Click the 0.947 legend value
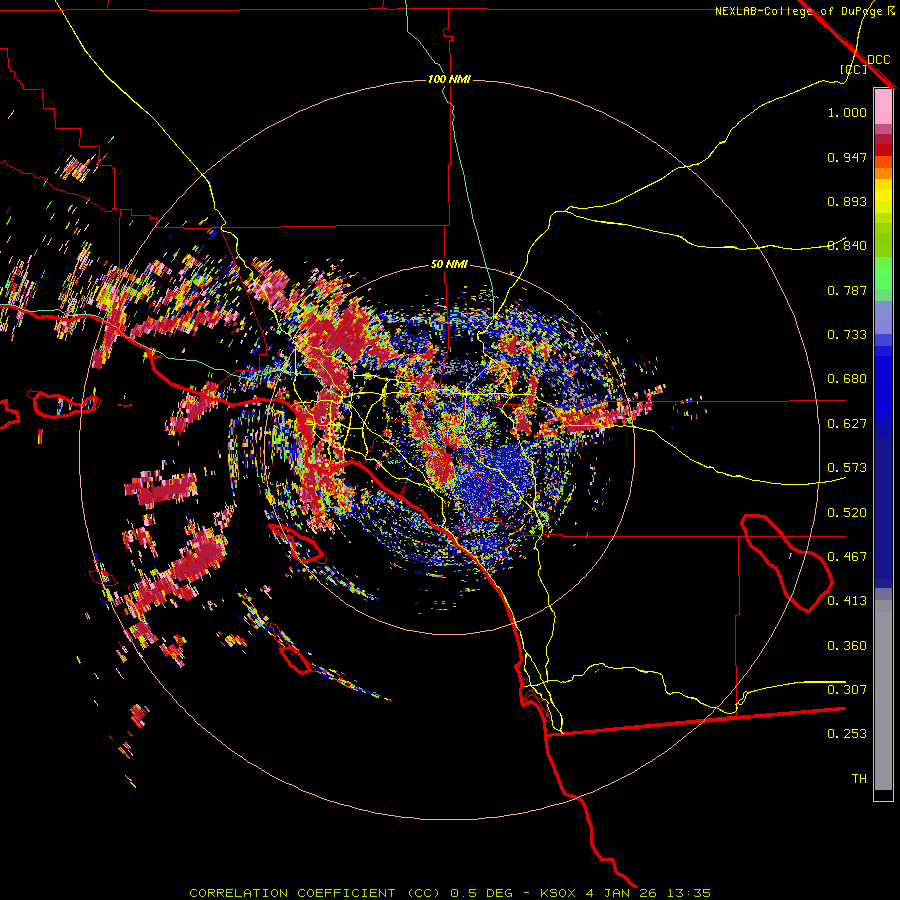The width and height of the screenshot is (900, 900). (x=847, y=157)
